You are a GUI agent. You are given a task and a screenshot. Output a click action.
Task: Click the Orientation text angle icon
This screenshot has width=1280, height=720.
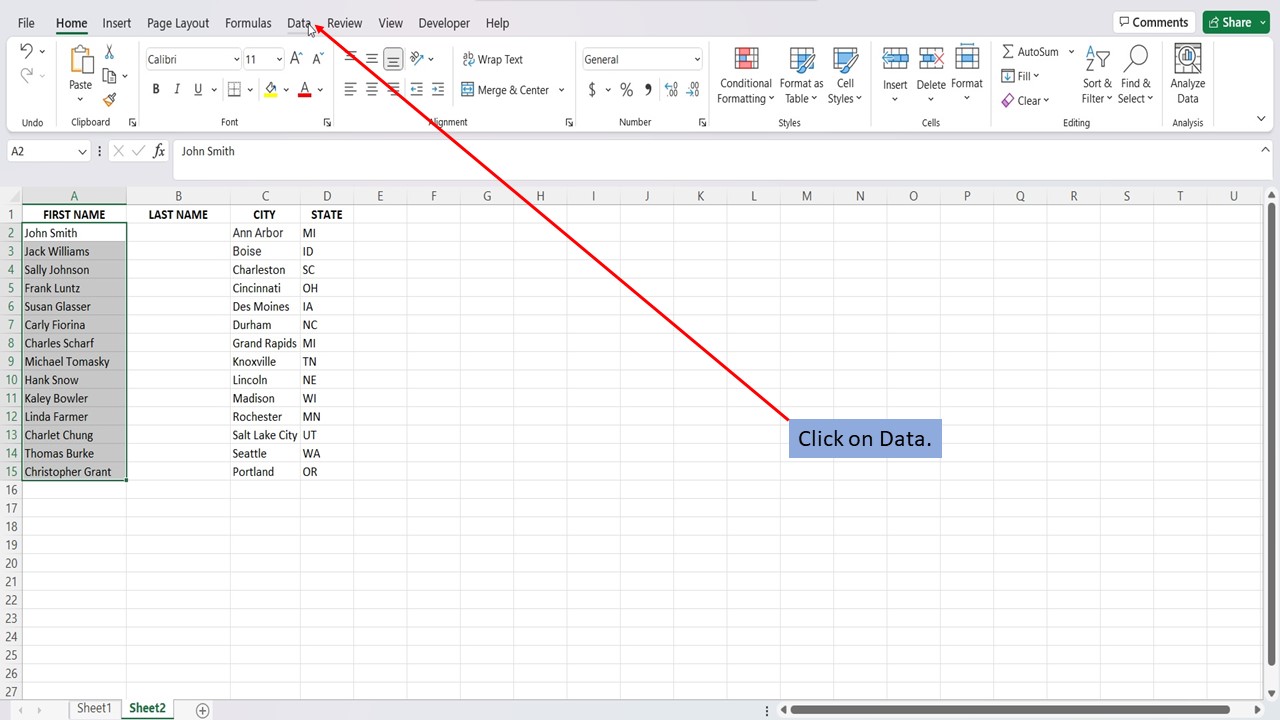(x=418, y=59)
